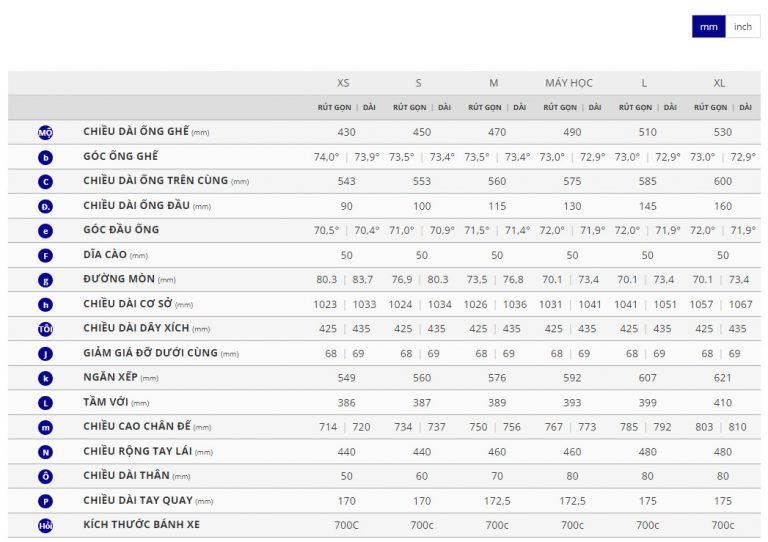Click the CHIỀU DÀI TAY QUAY label

[138, 500]
